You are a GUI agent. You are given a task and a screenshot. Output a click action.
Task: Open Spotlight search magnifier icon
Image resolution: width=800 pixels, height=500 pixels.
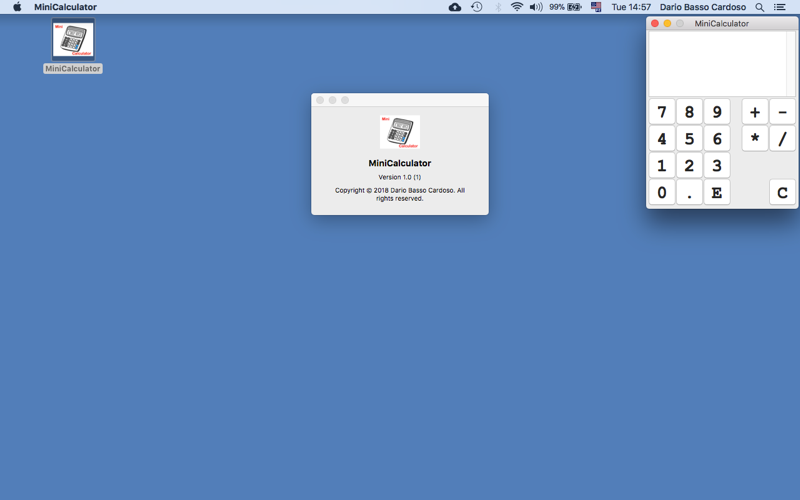(760, 7)
